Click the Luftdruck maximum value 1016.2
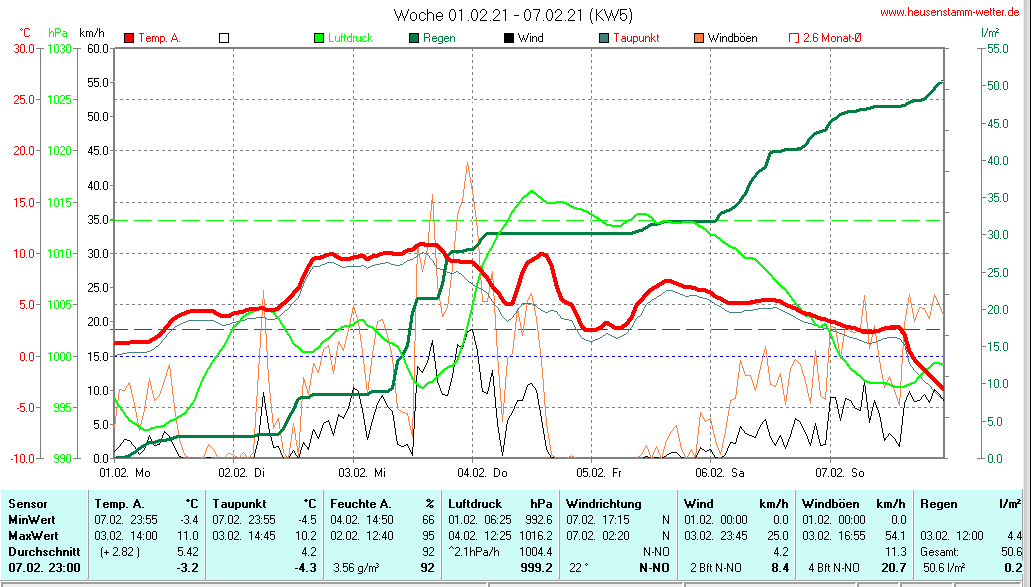This screenshot has height=587, width=1034. (x=536, y=536)
